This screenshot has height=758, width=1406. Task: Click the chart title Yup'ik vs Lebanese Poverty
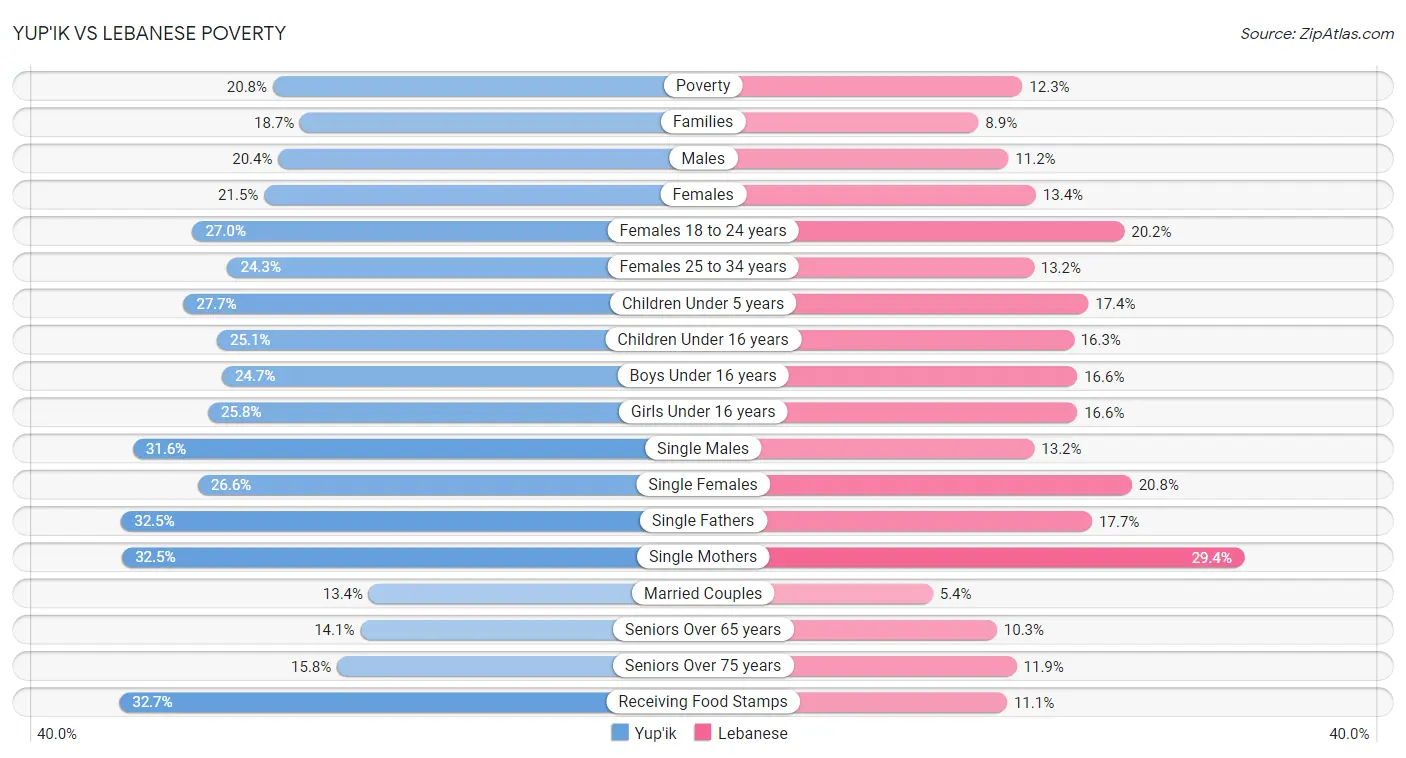[x=149, y=33]
